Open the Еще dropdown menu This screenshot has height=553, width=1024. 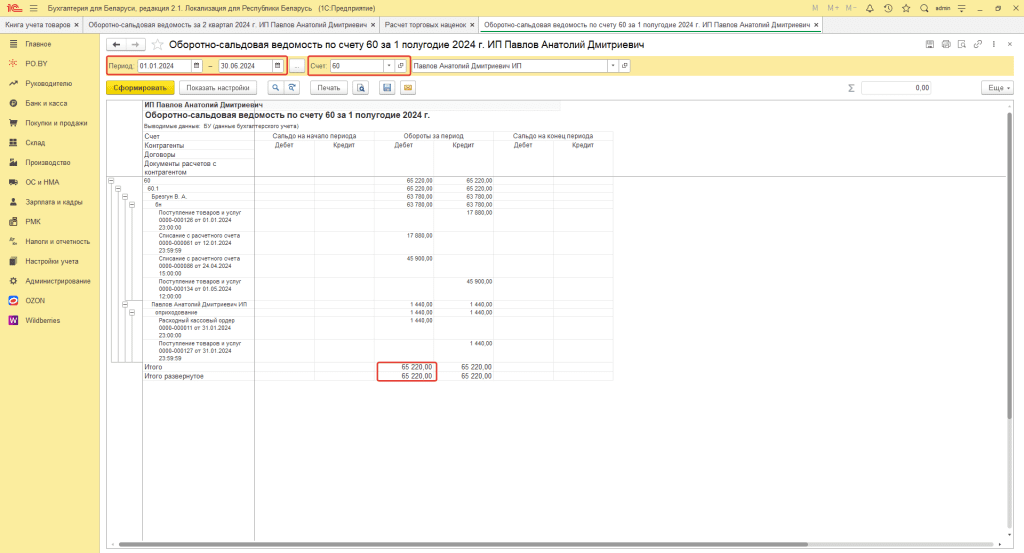coord(997,87)
